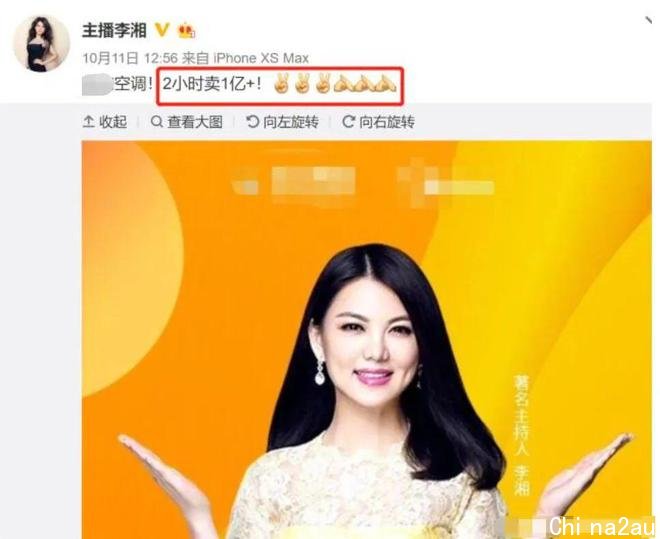Collapse the image with 收起

[105, 122]
